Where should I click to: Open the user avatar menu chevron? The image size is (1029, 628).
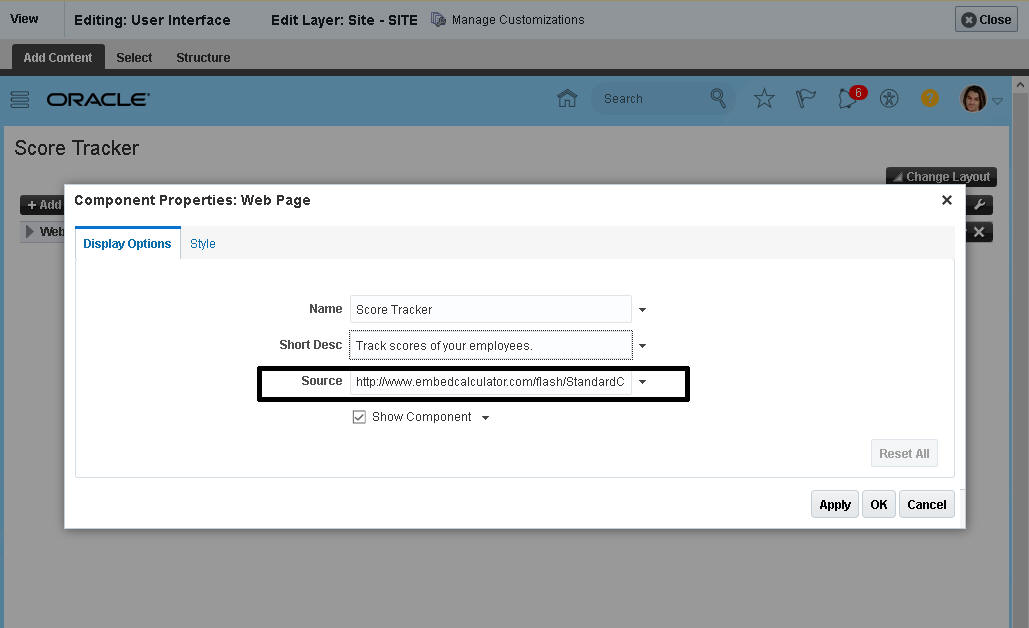click(x=994, y=99)
